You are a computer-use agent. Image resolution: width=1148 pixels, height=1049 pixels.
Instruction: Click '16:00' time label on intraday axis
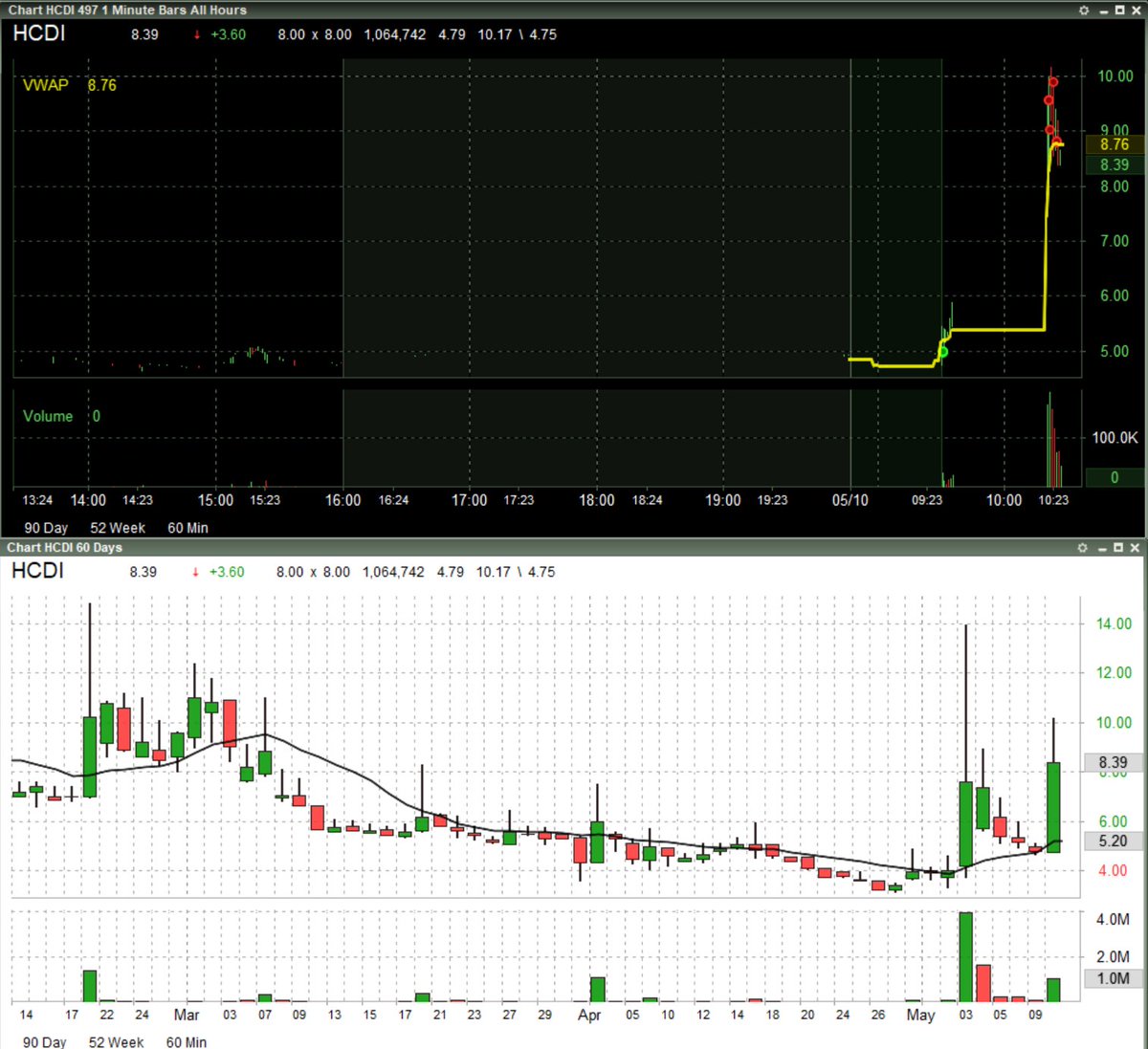click(x=342, y=500)
